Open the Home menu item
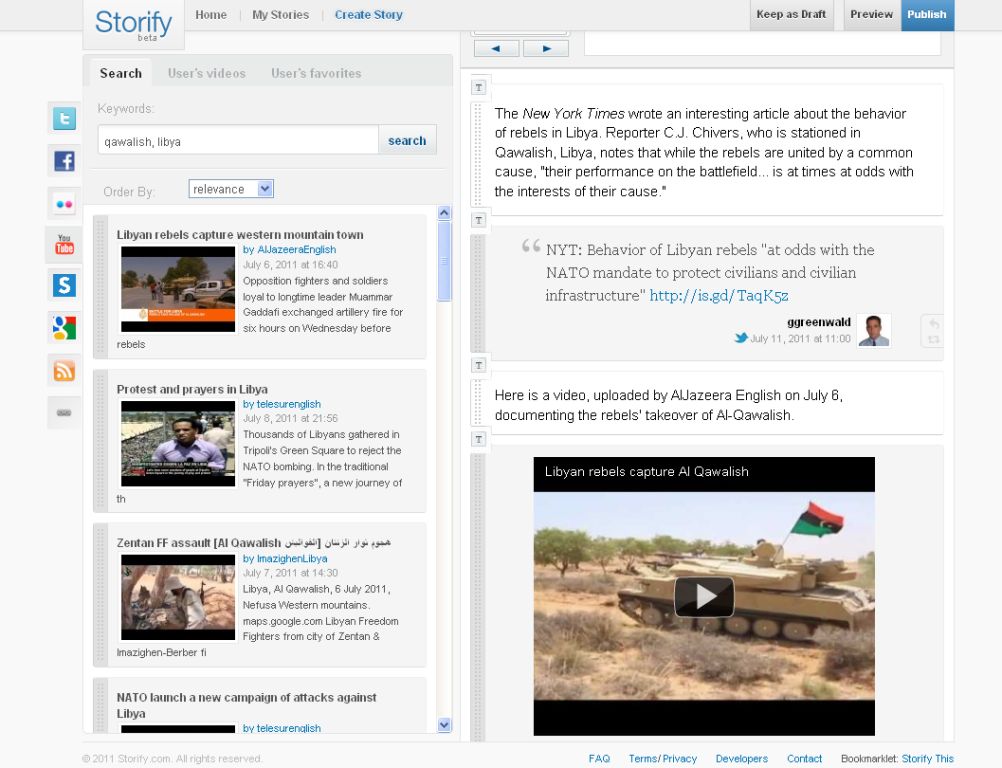This screenshot has height=768, width=1002. click(x=211, y=15)
